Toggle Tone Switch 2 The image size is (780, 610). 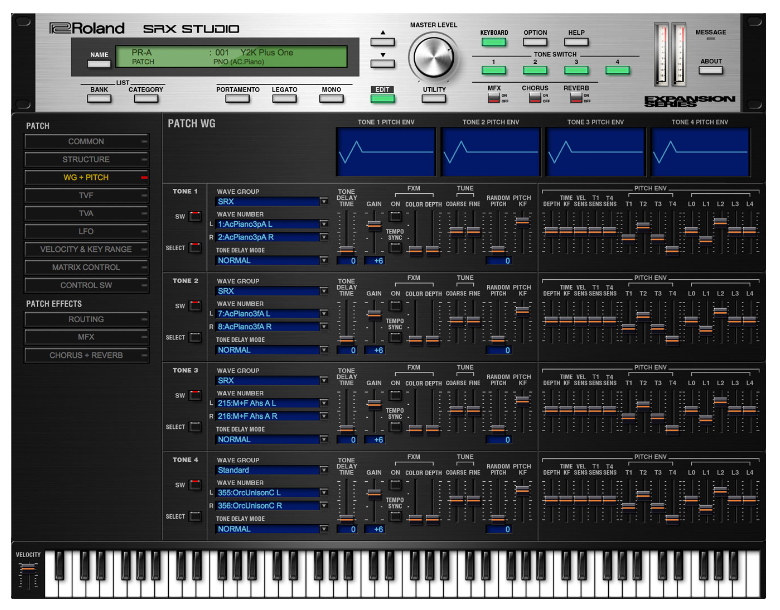coord(535,70)
